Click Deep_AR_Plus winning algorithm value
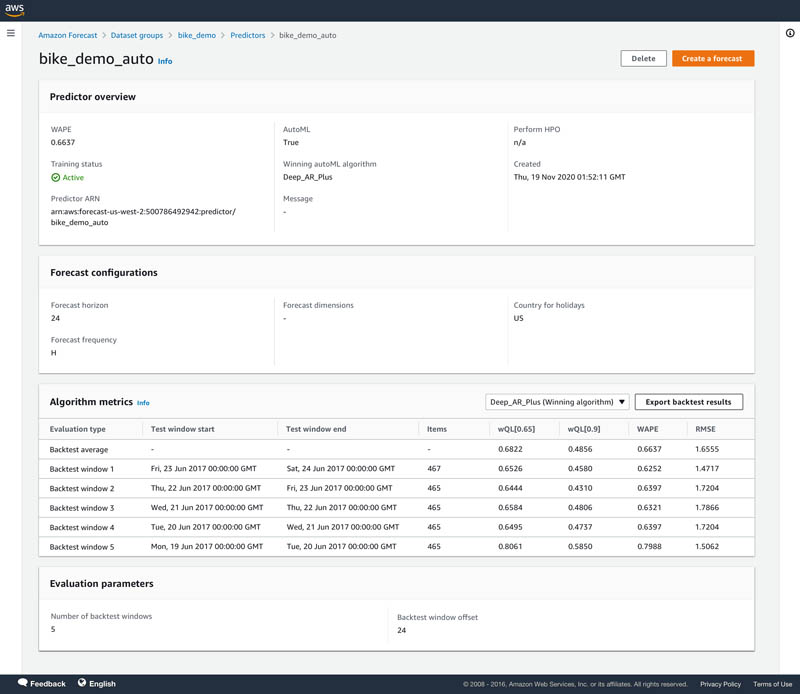The width and height of the screenshot is (800, 694). tap(308, 177)
